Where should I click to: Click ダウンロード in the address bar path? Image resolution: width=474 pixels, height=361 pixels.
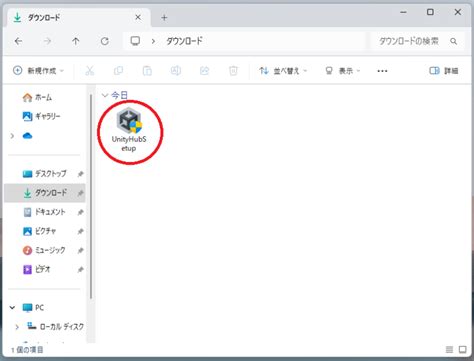point(184,41)
